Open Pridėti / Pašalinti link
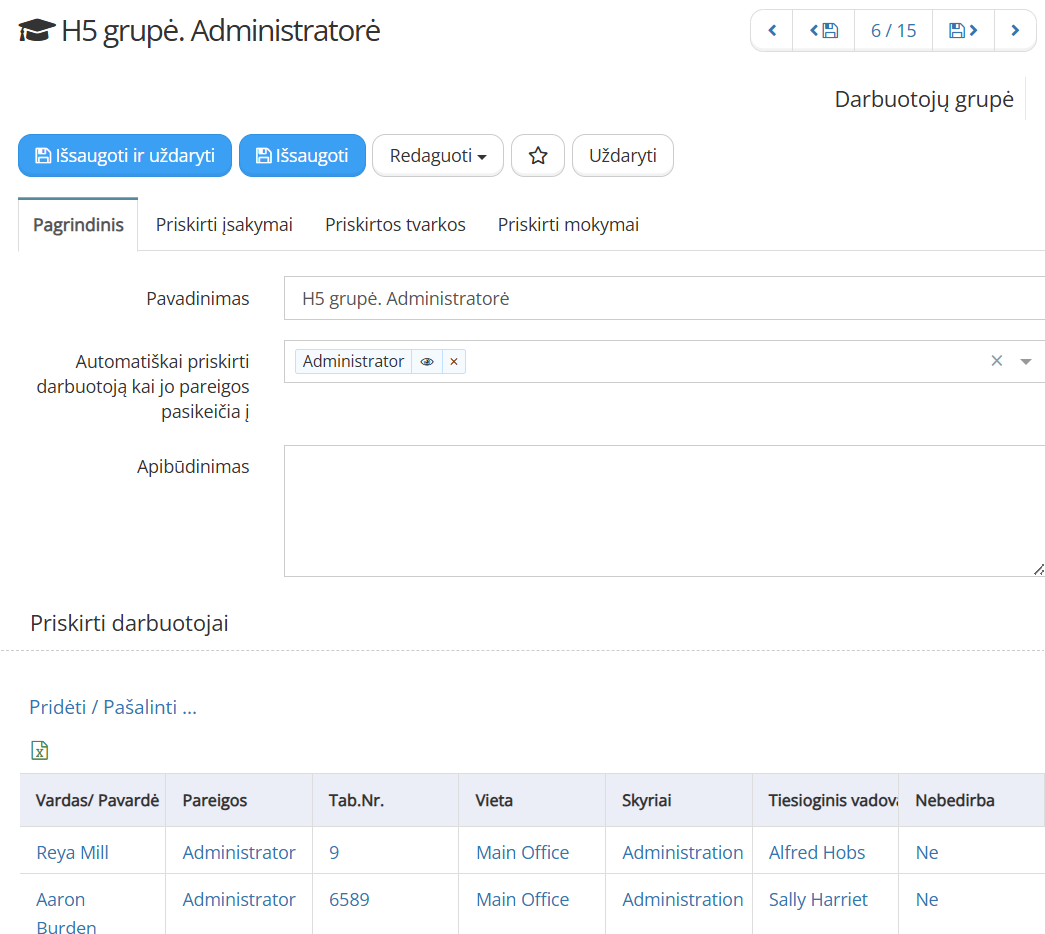 pyautogui.click(x=113, y=707)
